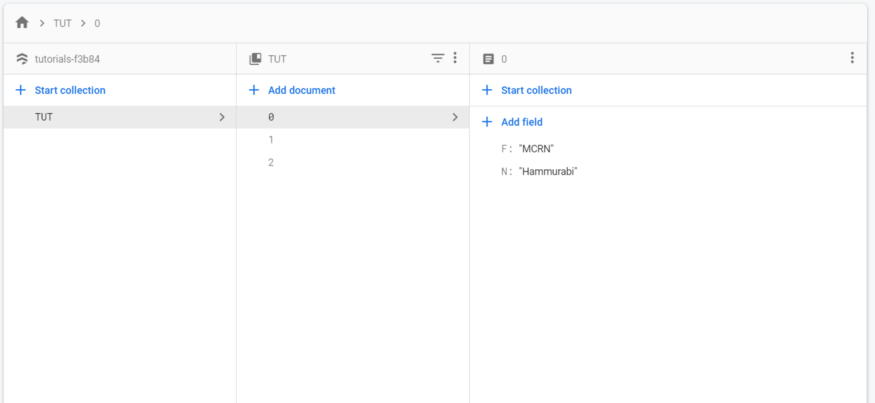Go to the home root icon
The width and height of the screenshot is (875, 403).
pos(22,23)
